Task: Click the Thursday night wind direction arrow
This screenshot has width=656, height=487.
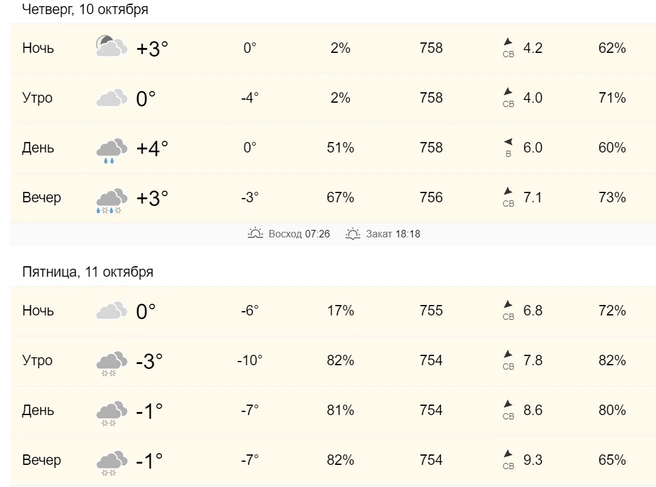Action: tap(508, 42)
